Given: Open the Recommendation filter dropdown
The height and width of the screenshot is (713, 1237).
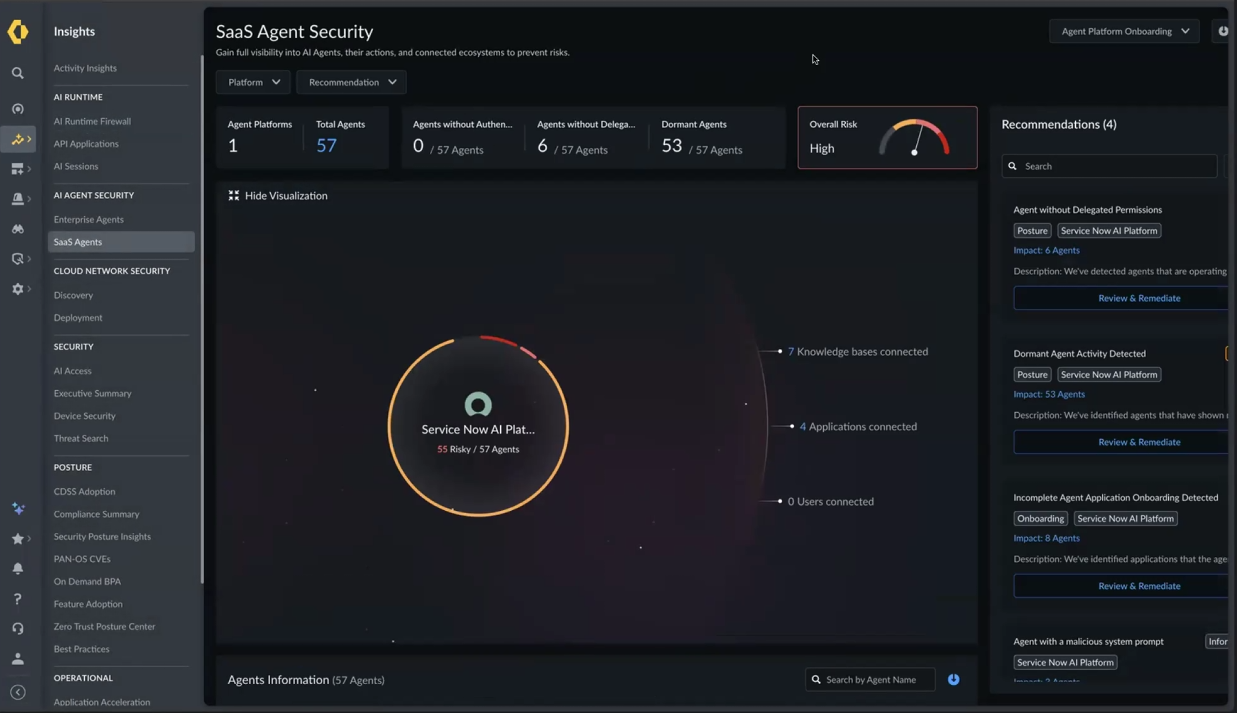Looking at the screenshot, I should coord(352,82).
